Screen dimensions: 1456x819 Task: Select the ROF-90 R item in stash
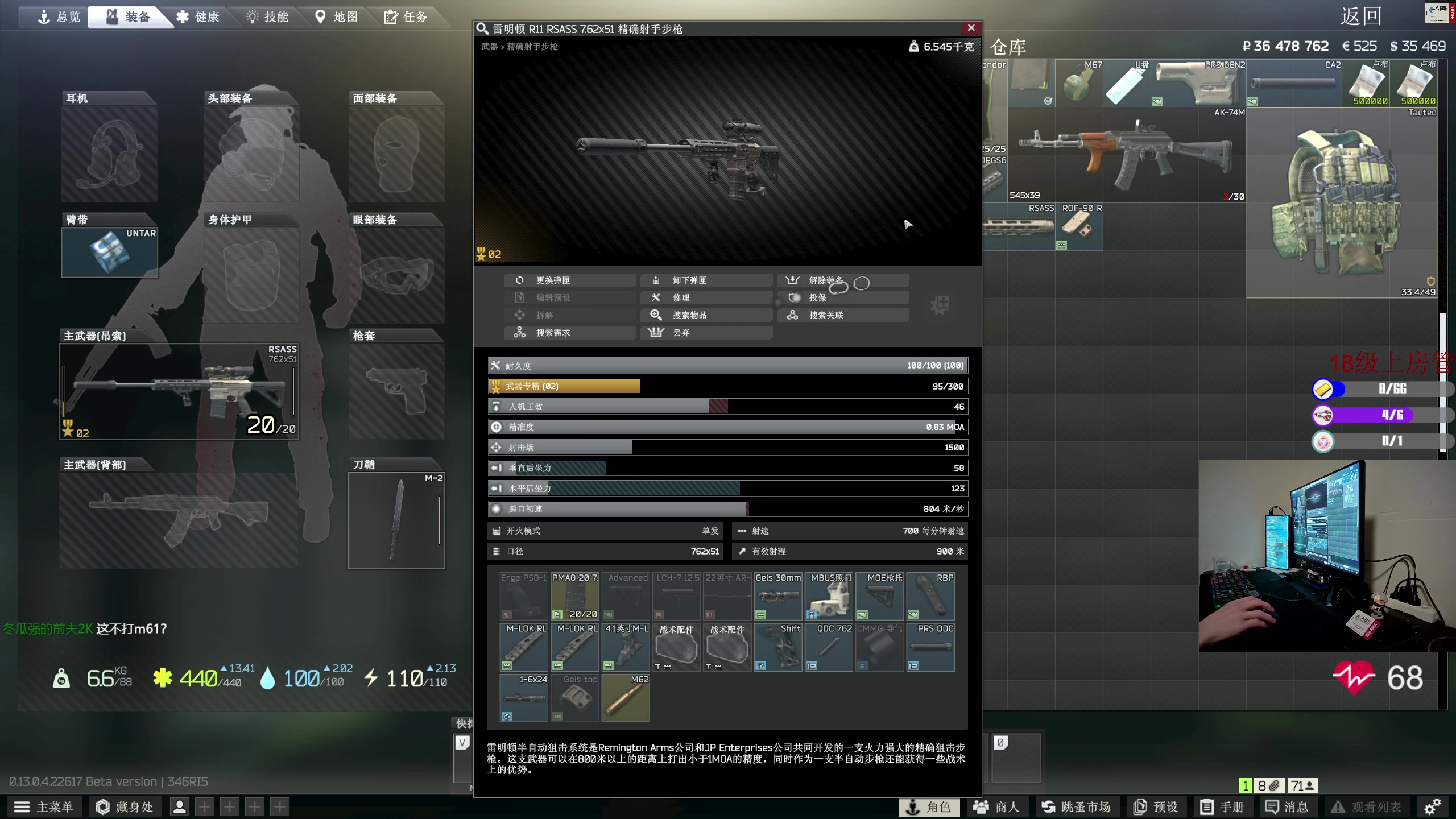pos(1079,226)
